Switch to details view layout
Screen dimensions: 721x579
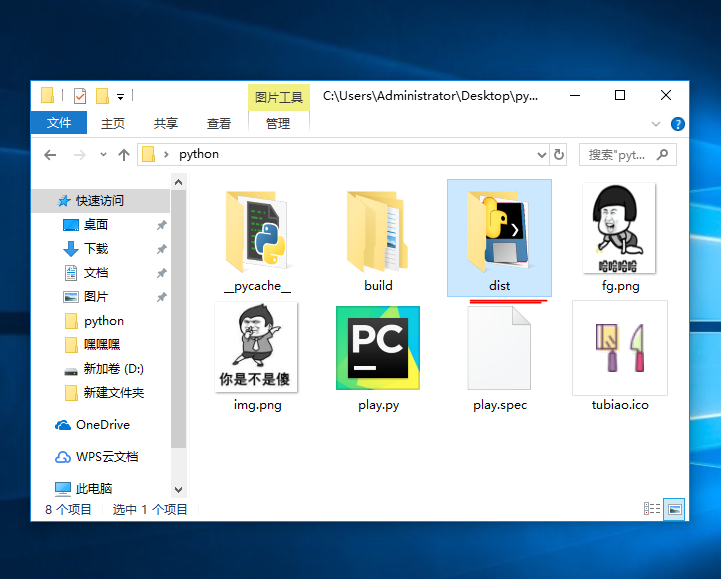[x=652, y=509]
